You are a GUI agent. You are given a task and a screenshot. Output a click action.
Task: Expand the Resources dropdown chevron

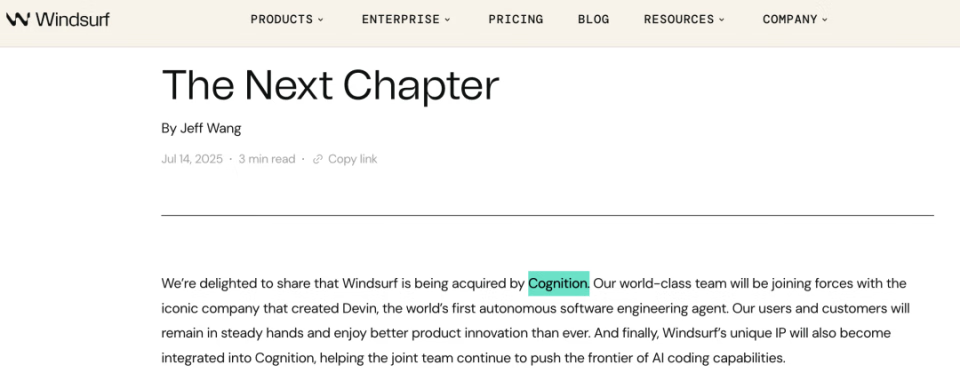click(721, 20)
